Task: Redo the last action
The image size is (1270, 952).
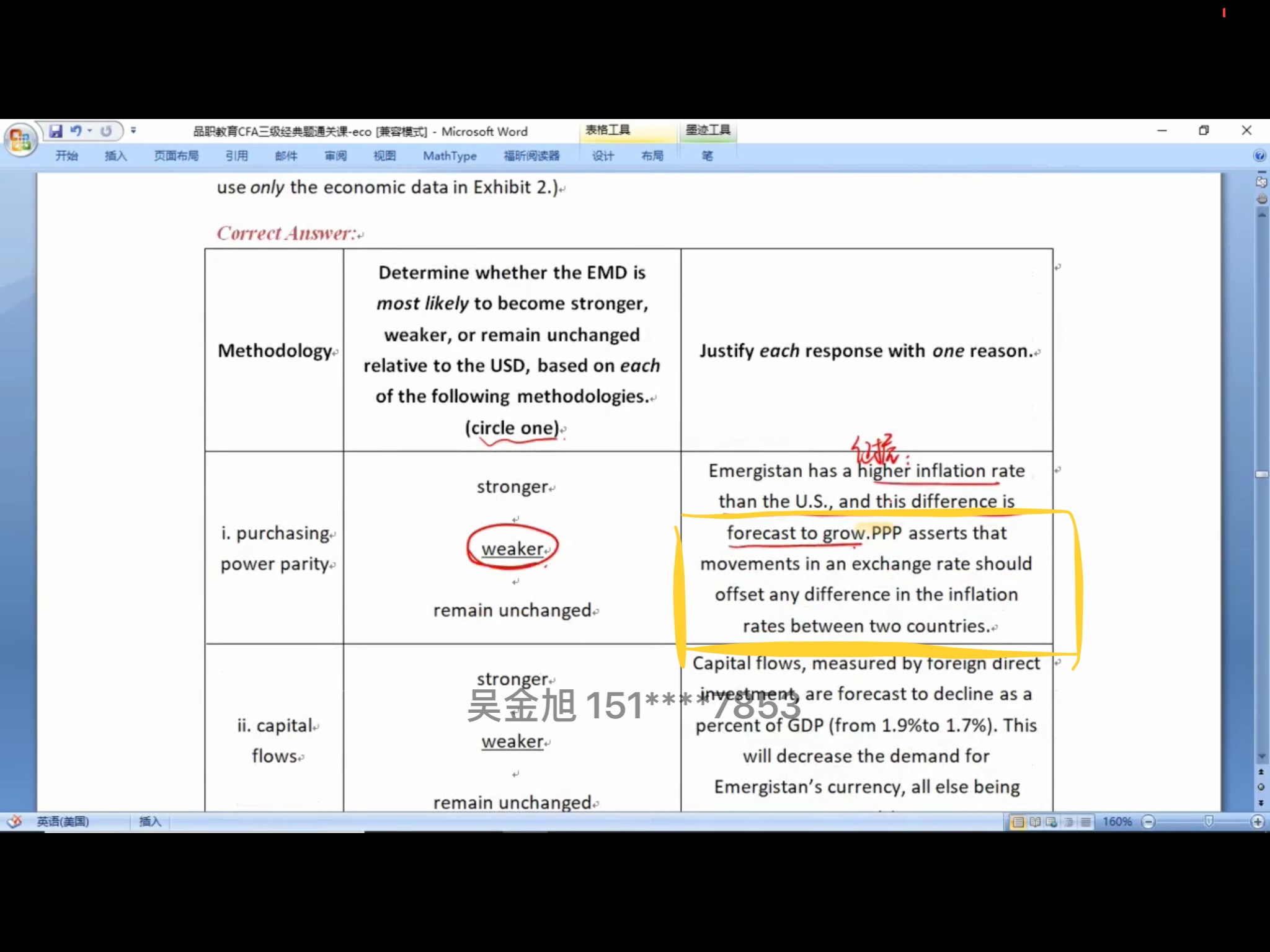Action: (106, 131)
